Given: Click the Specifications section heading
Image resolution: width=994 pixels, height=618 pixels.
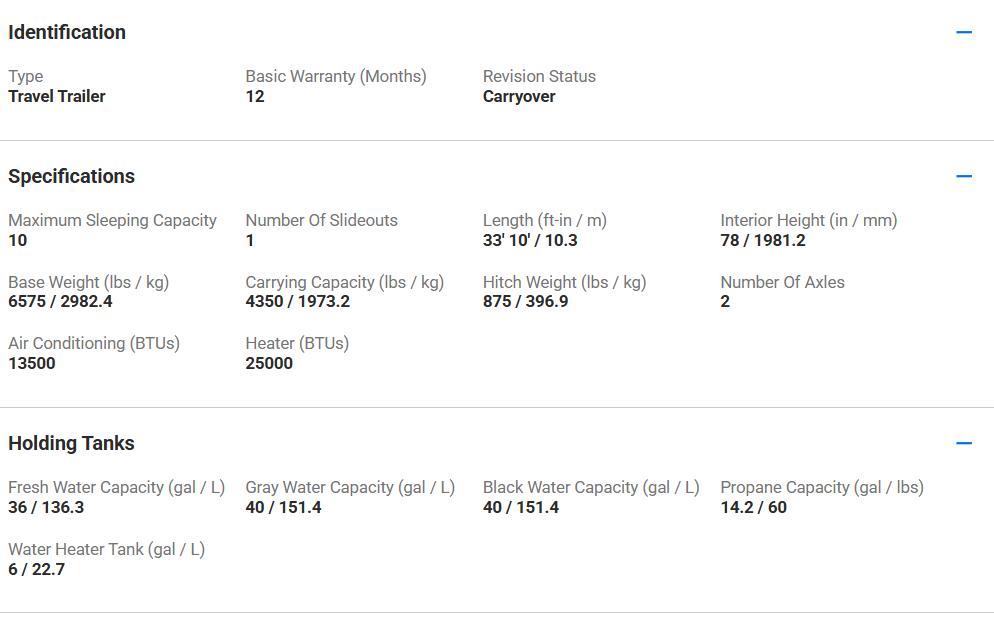Looking at the screenshot, I should click(71, 176).
